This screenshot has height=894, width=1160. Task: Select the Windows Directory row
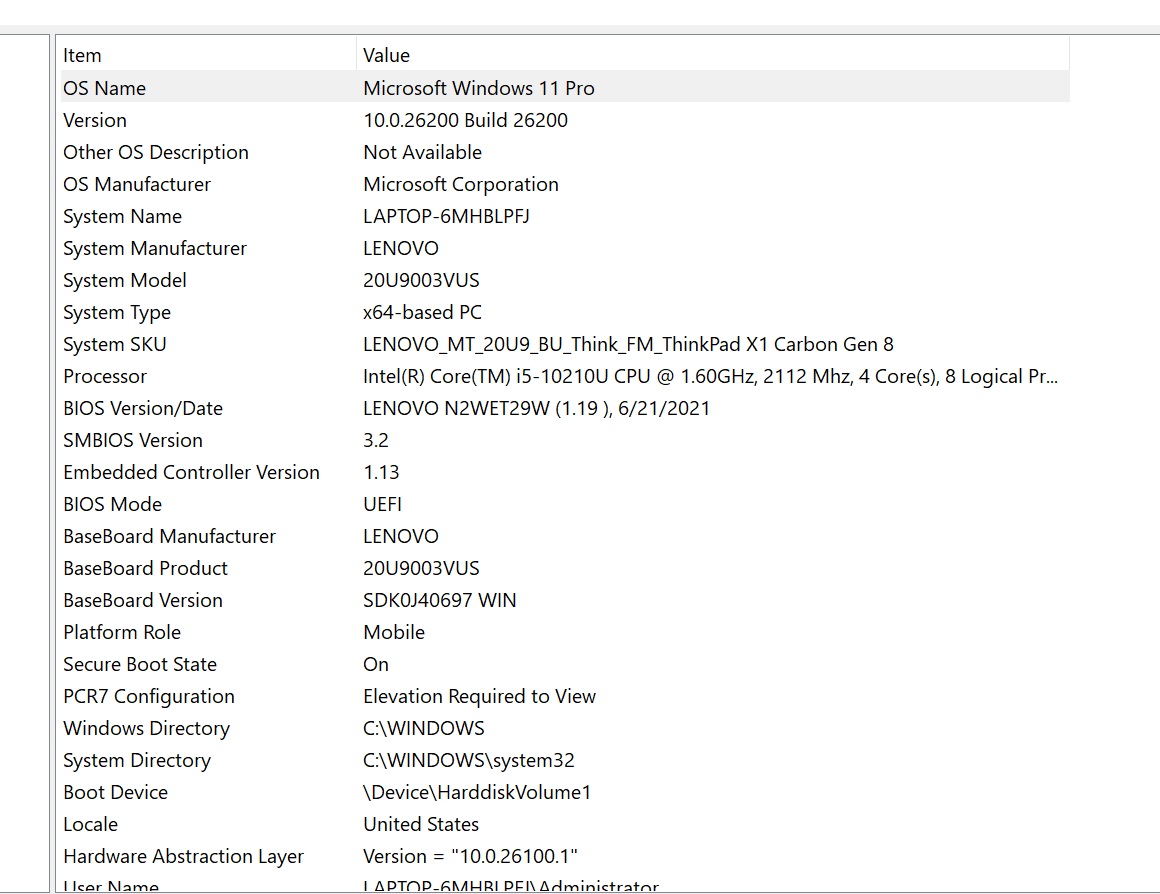[564, 728]
